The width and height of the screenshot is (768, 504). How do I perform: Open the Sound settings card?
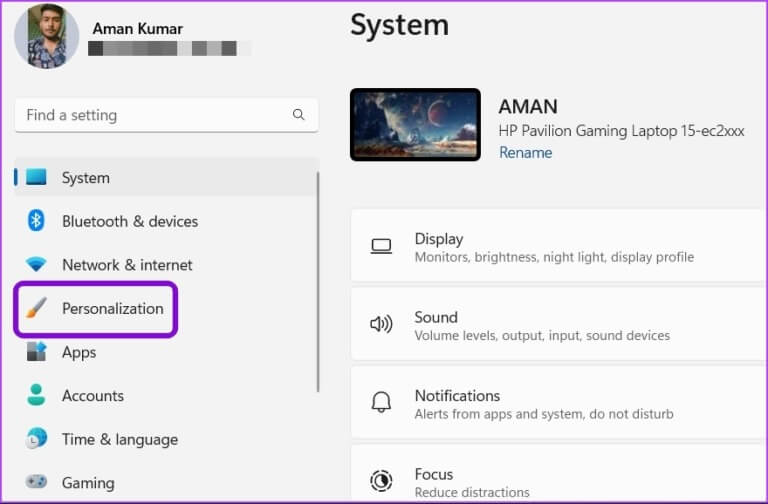point(559,324)
